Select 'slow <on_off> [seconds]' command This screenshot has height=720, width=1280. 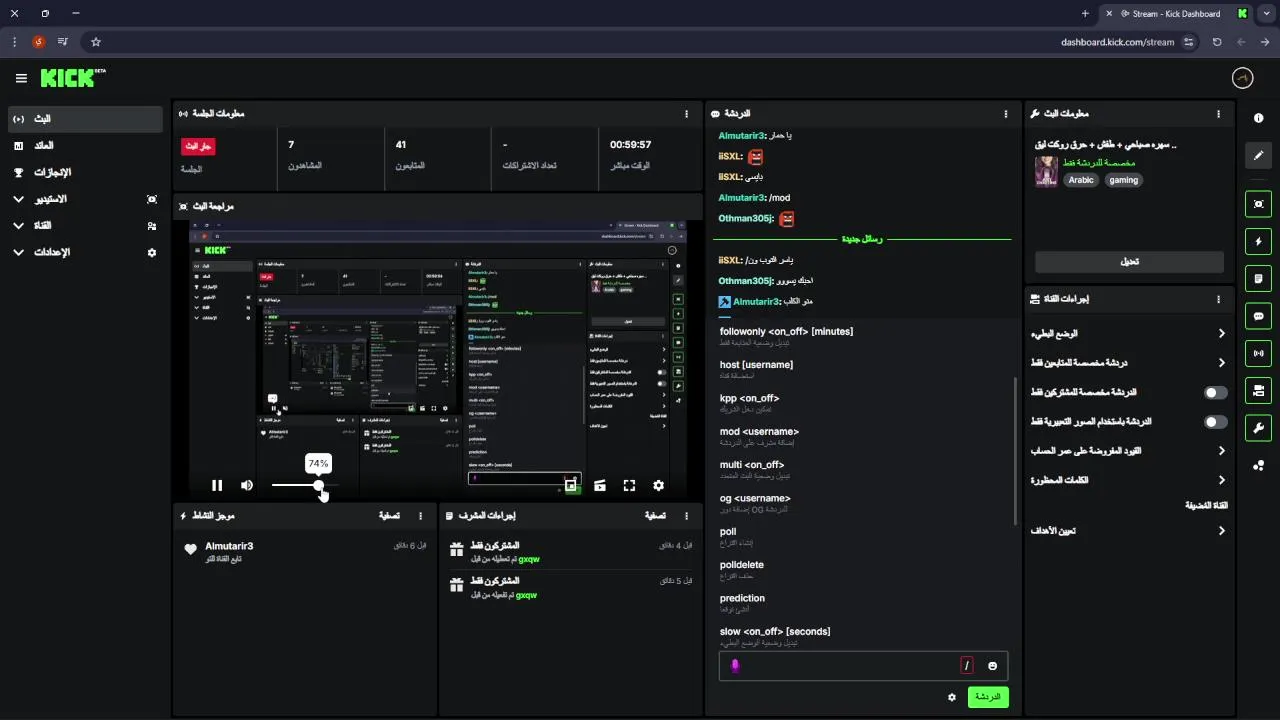pos(864,636)
